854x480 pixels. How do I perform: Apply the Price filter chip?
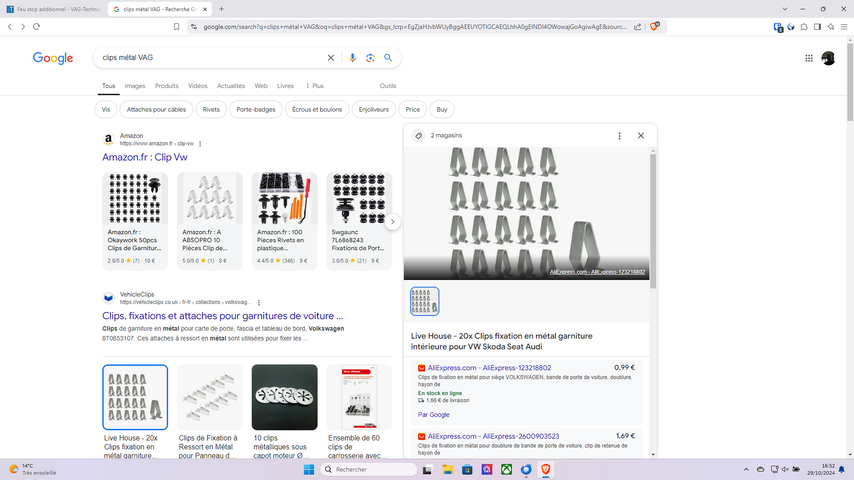[413, 110]
